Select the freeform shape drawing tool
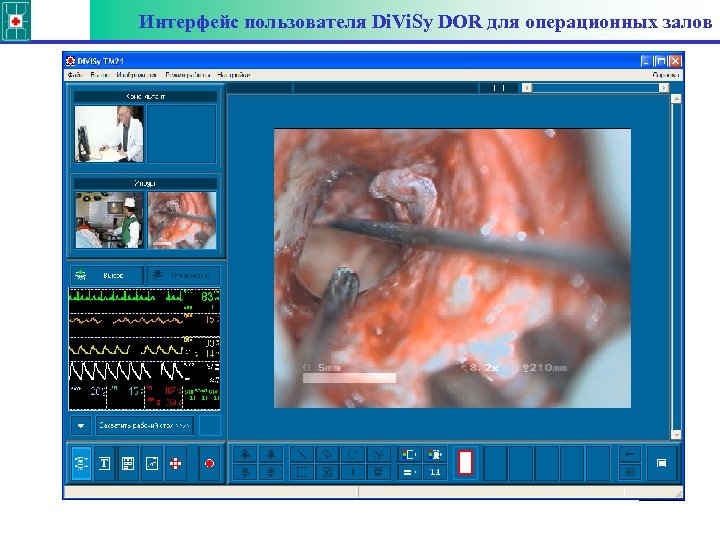The height and width of the screenshot is (540, 720). [x=327, y=455]
